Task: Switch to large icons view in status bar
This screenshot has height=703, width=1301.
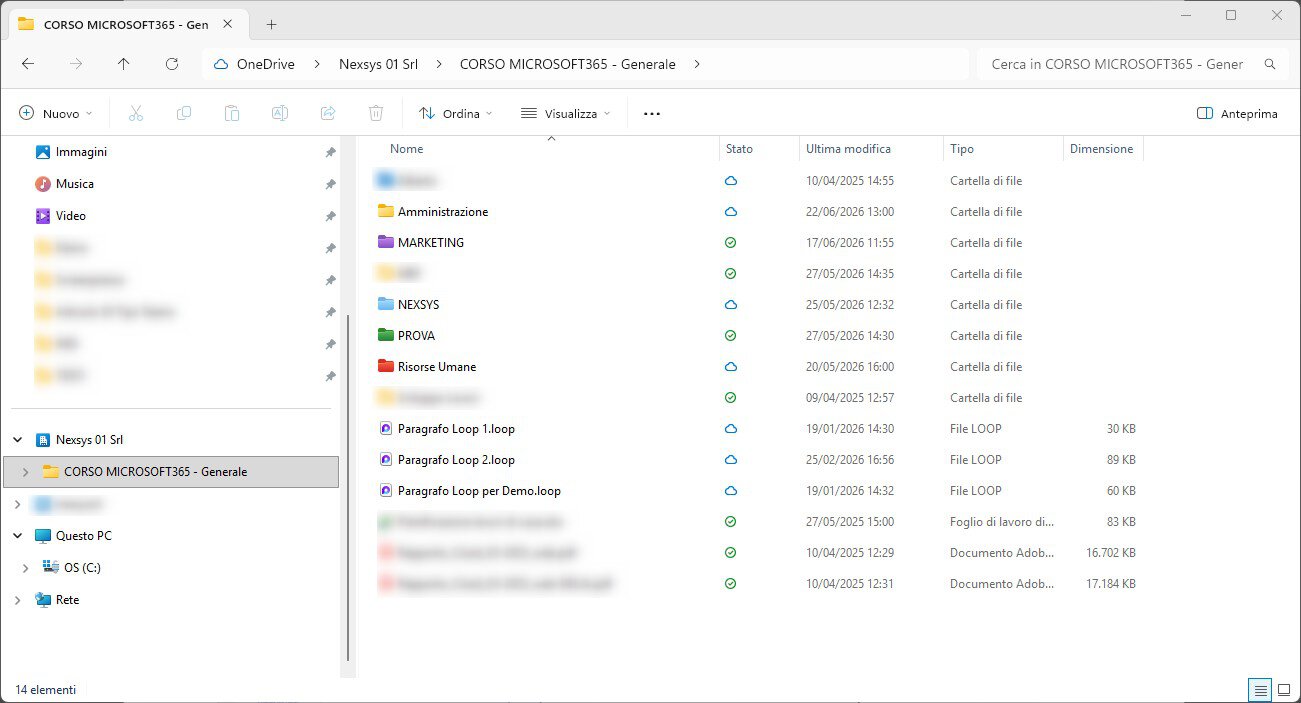Action: (x=1284, y=690)
